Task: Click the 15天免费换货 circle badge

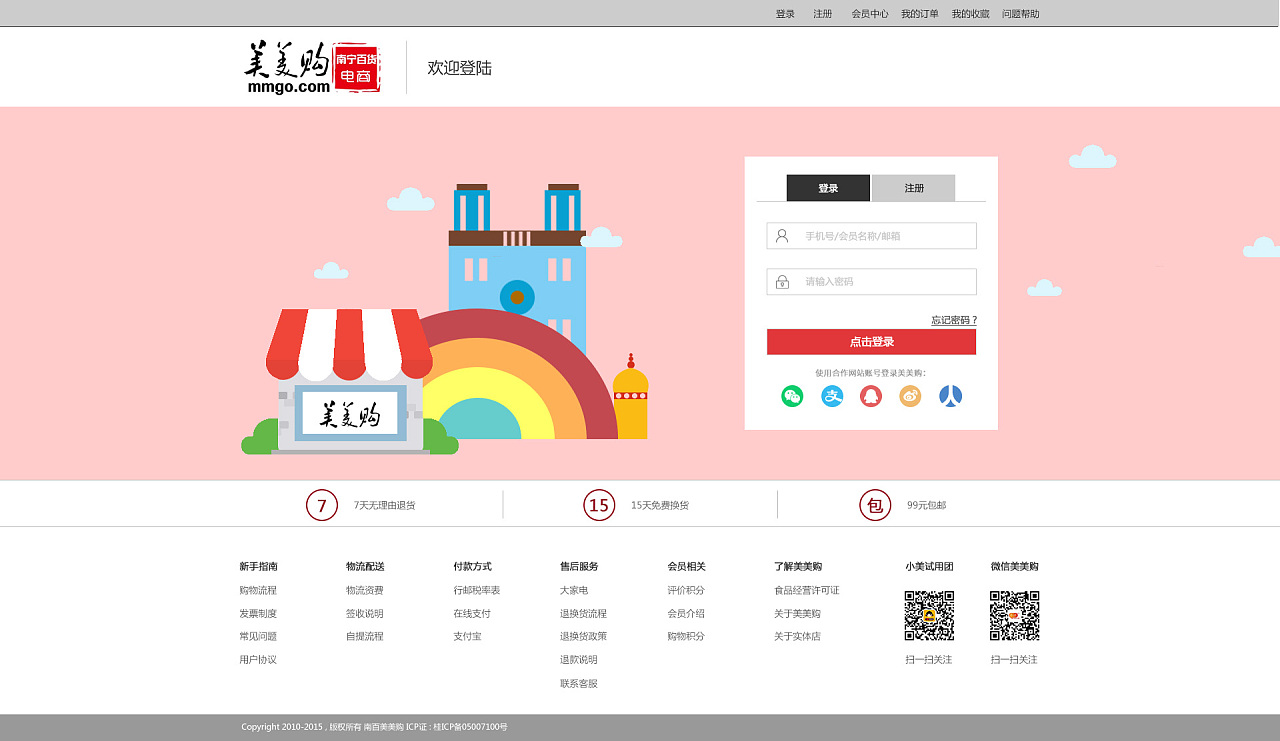Action: (x=599, y=505)
